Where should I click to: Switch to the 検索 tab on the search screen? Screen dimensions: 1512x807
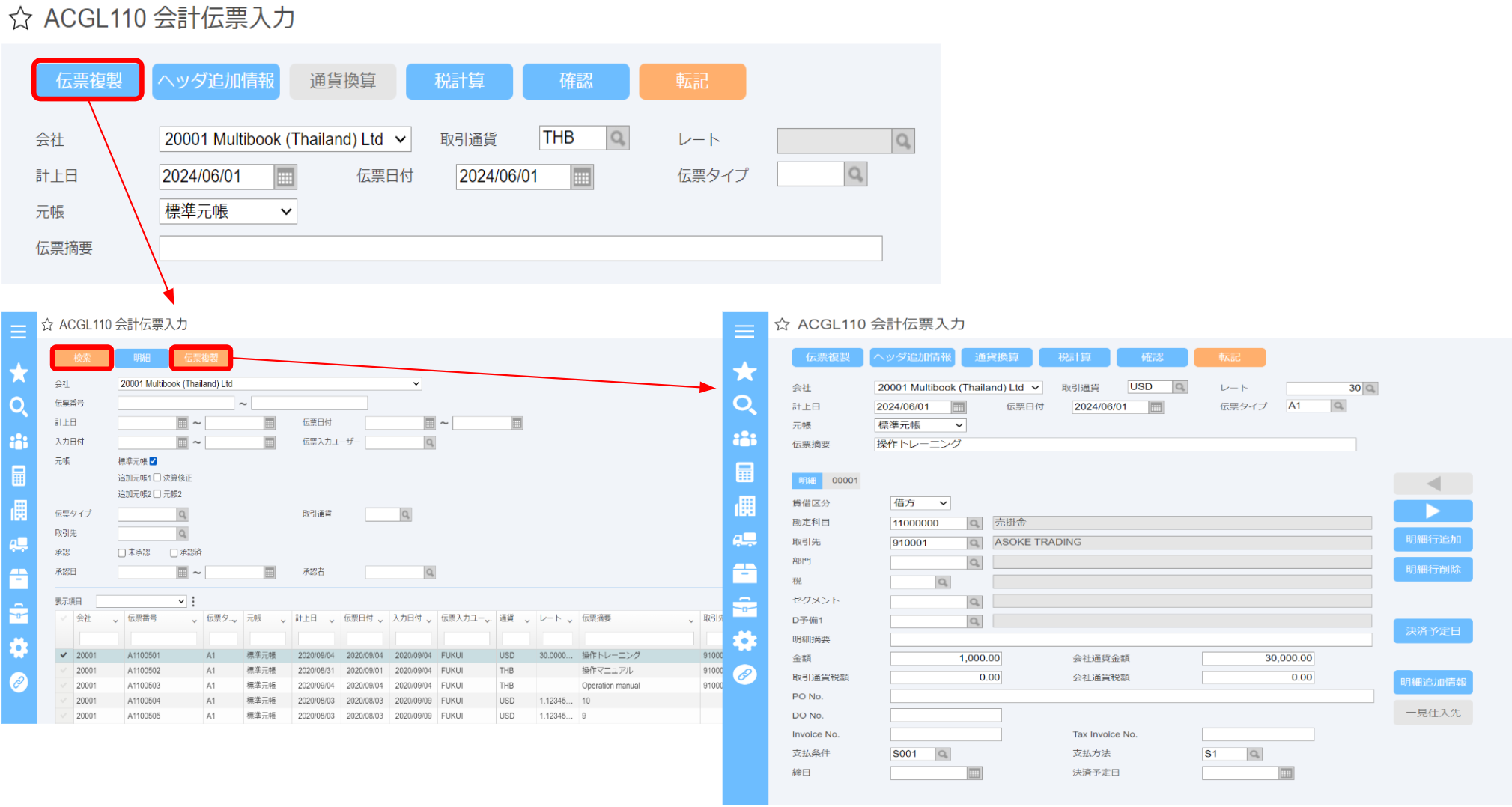coord(82,358)
